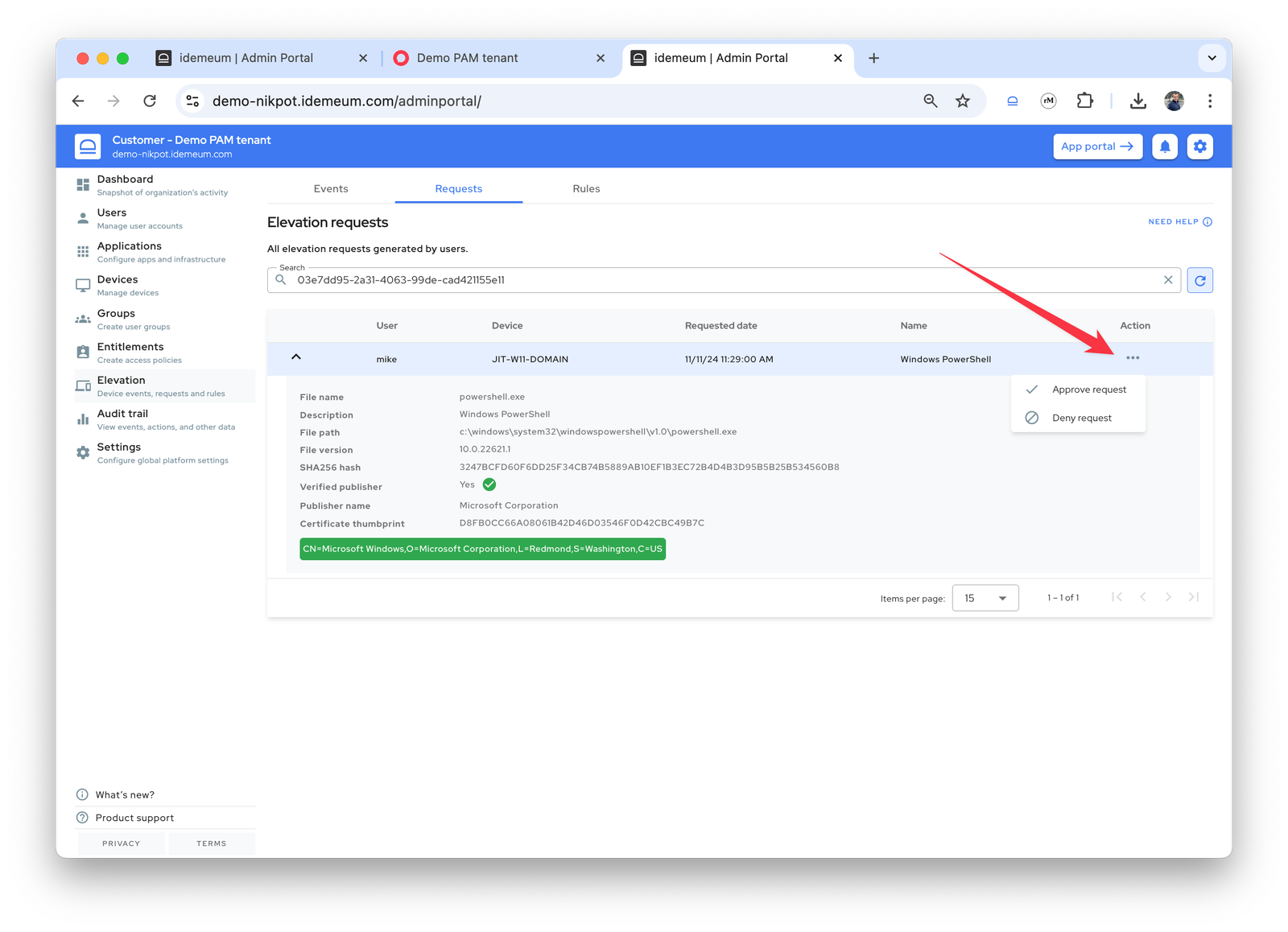This screenshot has width=1288, height=932.
Task: Open the TERMS link
Action: 212,843
